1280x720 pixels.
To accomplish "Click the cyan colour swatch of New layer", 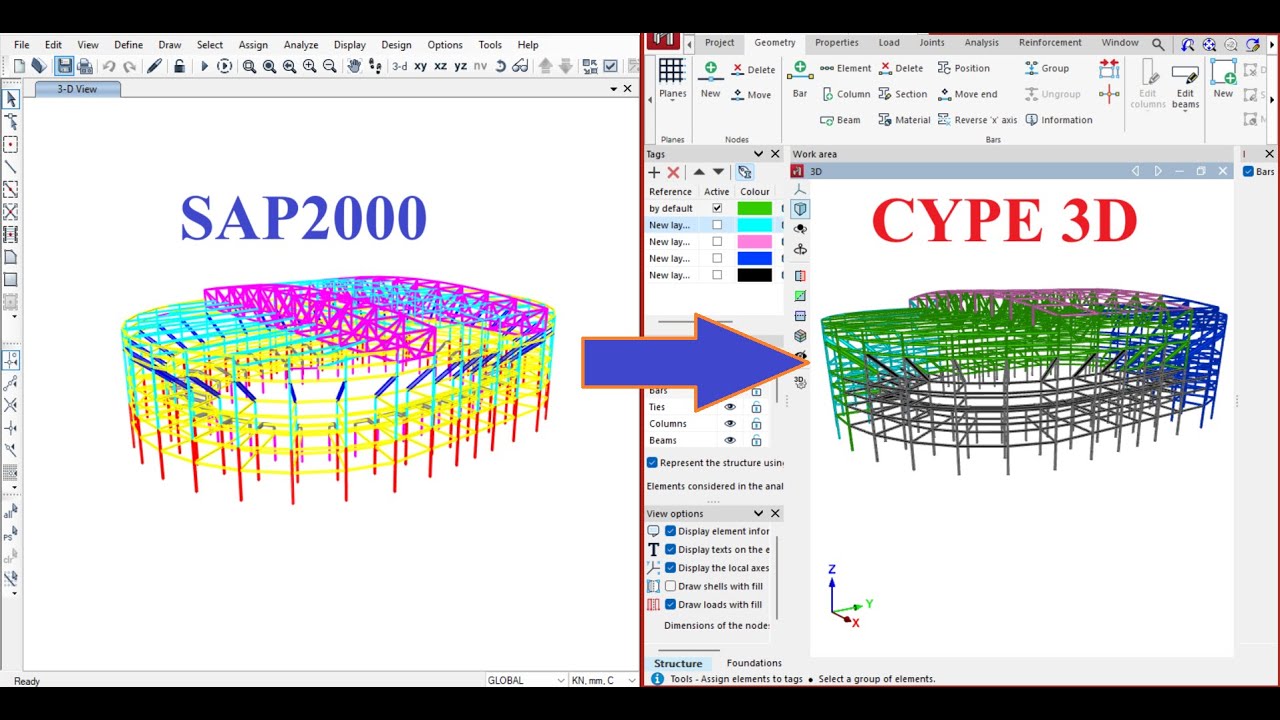I will click(x=755, y=225).
